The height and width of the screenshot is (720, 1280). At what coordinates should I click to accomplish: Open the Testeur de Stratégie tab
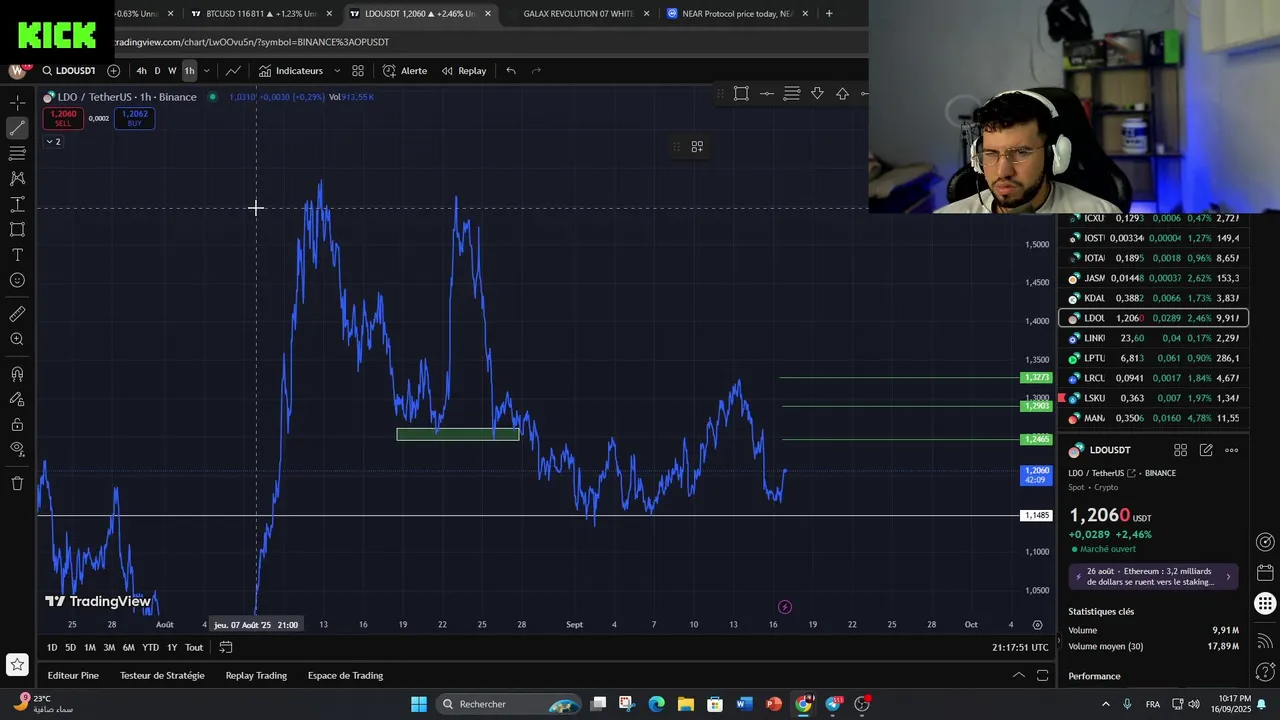(x=162, y=676)
